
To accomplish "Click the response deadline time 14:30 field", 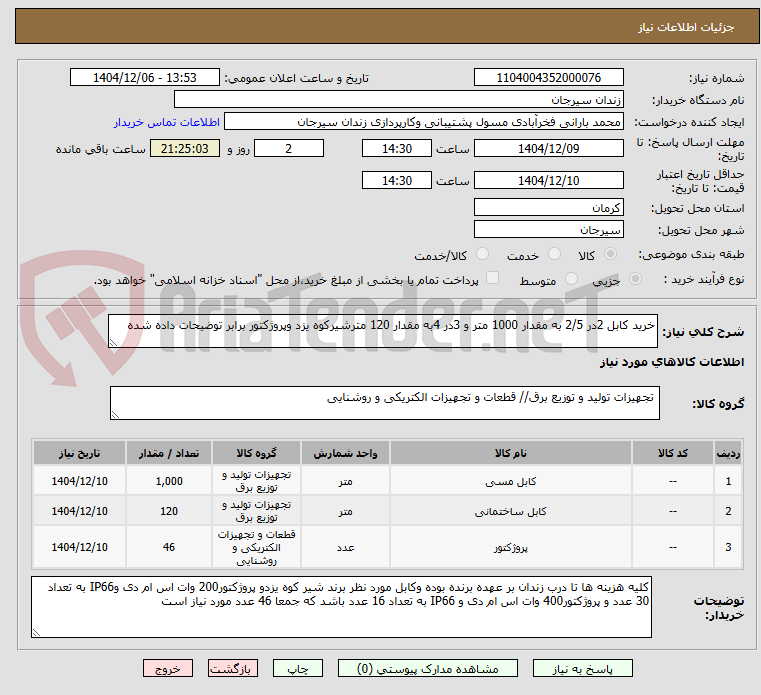I will click(x=397, y=149).
